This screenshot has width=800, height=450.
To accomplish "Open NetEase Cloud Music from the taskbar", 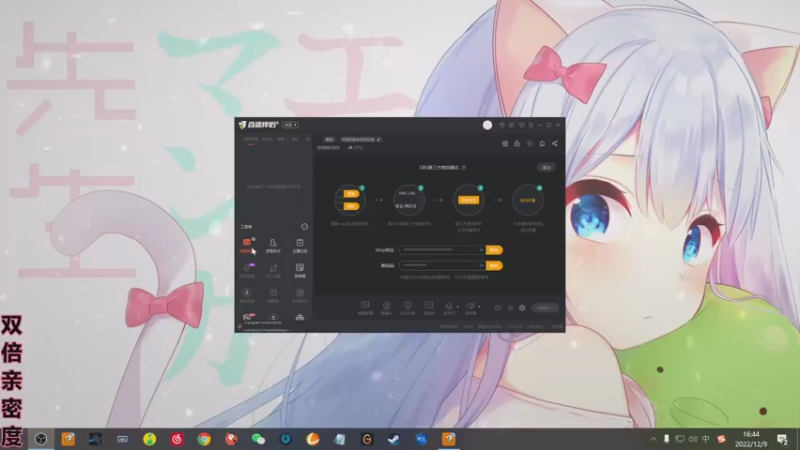I will 177,439.
